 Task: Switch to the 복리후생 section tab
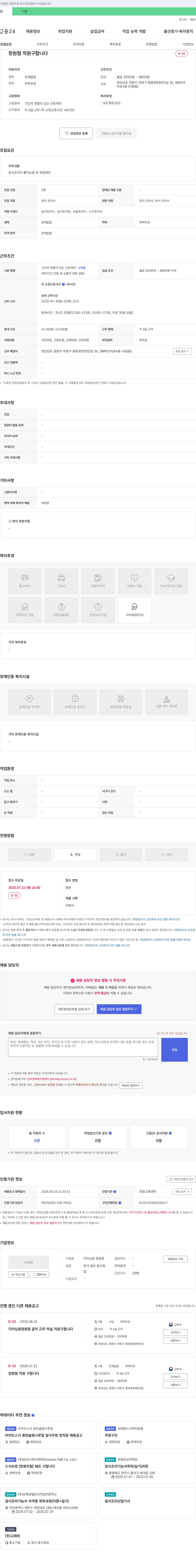(115, 44)
